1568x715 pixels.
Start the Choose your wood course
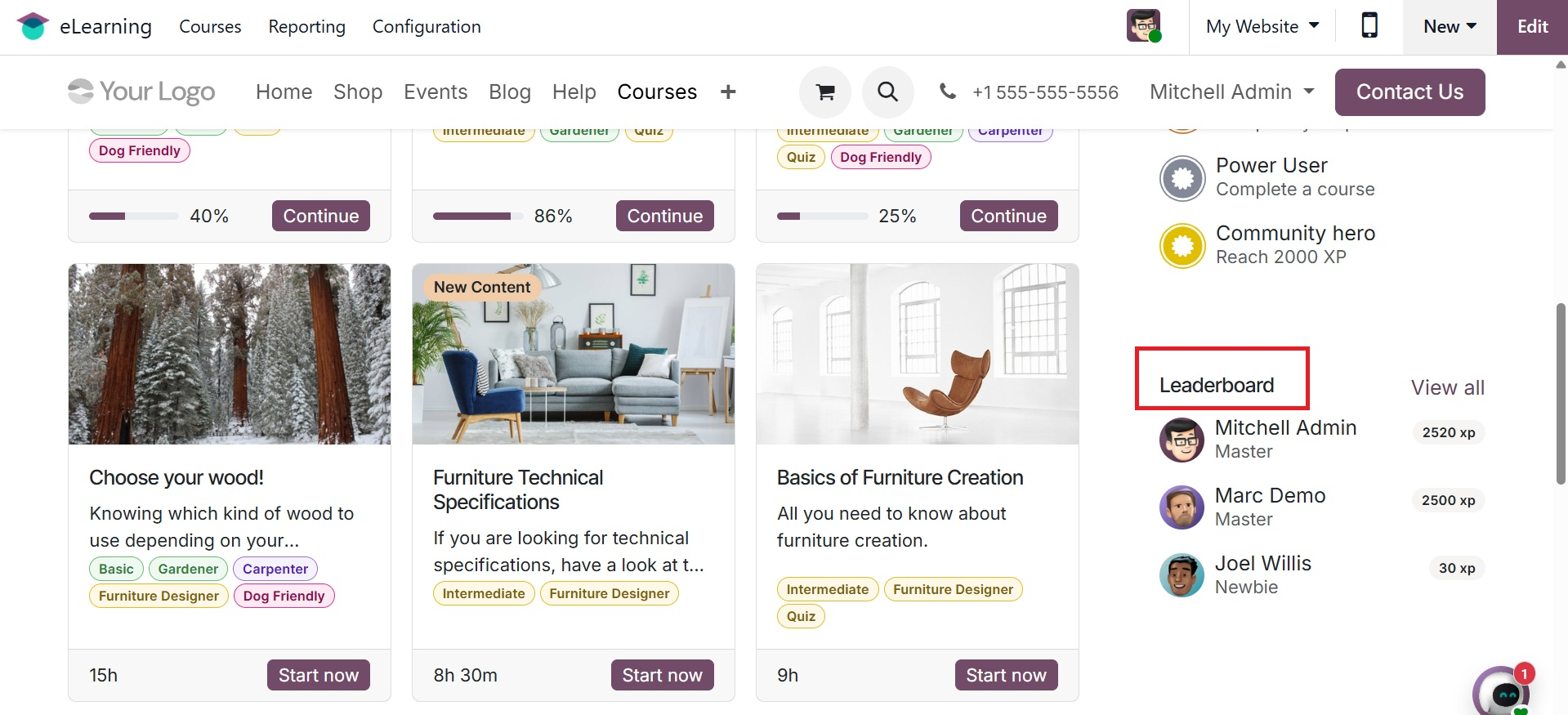coord(318,675)
